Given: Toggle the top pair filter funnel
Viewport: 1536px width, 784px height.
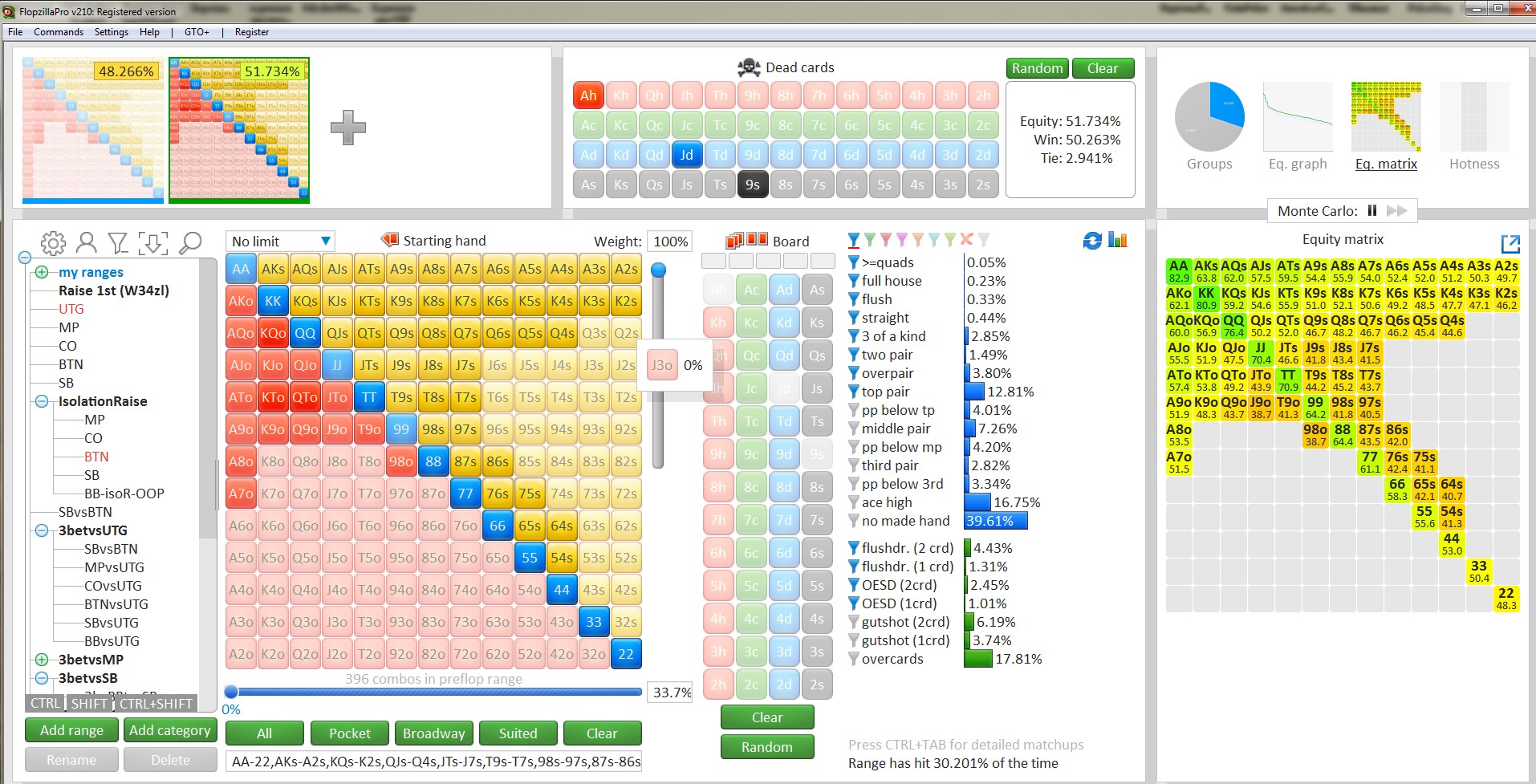Looking at the screenshot, I should 854,392.
